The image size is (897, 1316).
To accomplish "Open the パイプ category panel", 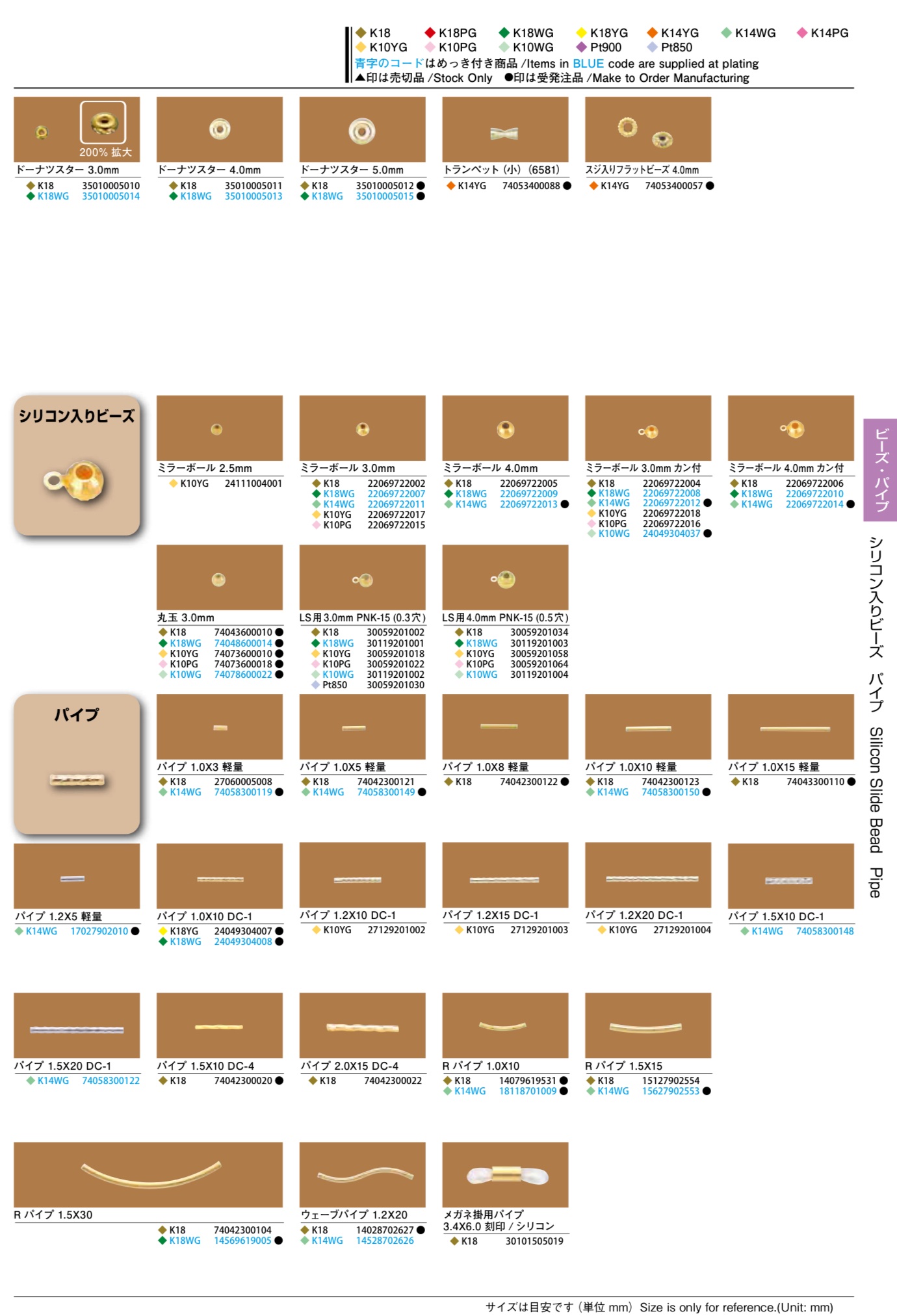I will click(x=77, y=764).
